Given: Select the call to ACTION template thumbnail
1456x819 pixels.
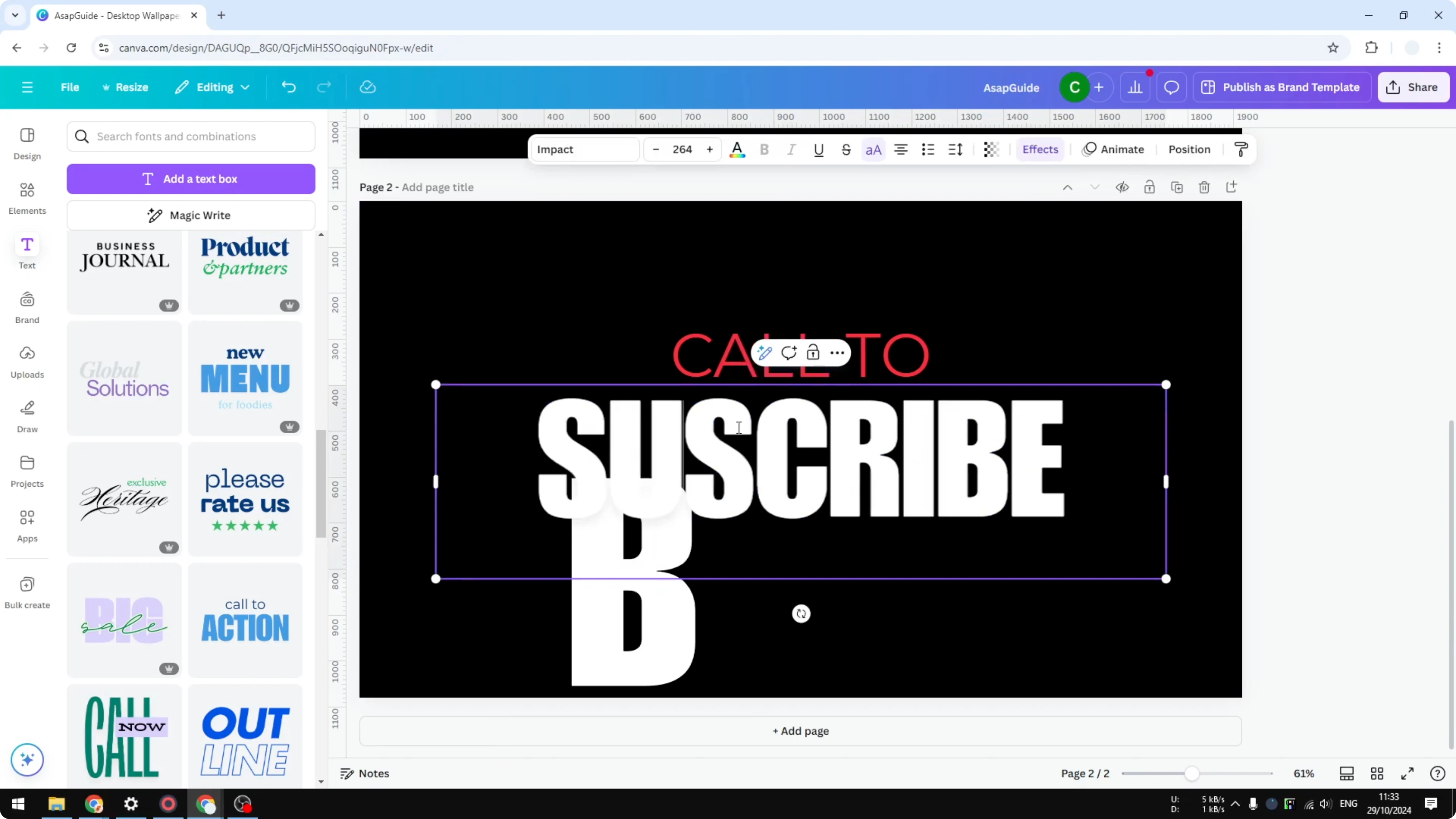Looking at the screenshot, I should [245, 620].
